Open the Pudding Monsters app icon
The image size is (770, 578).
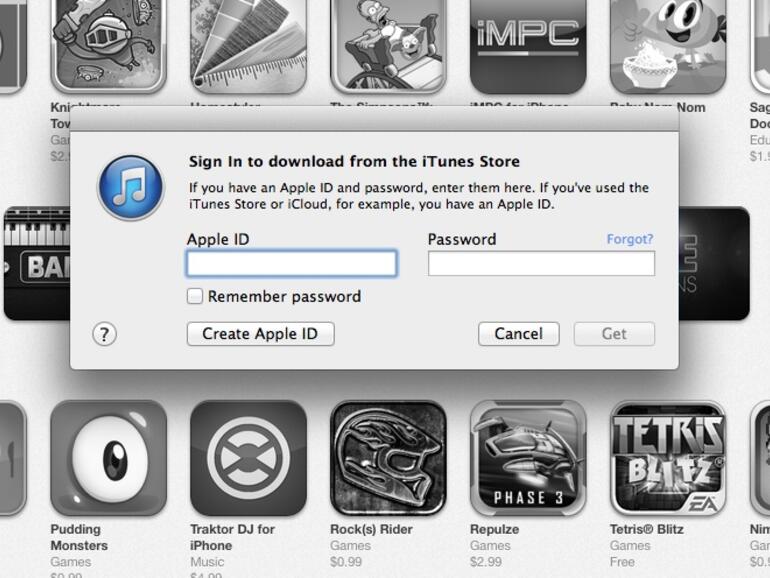point(109,458)
